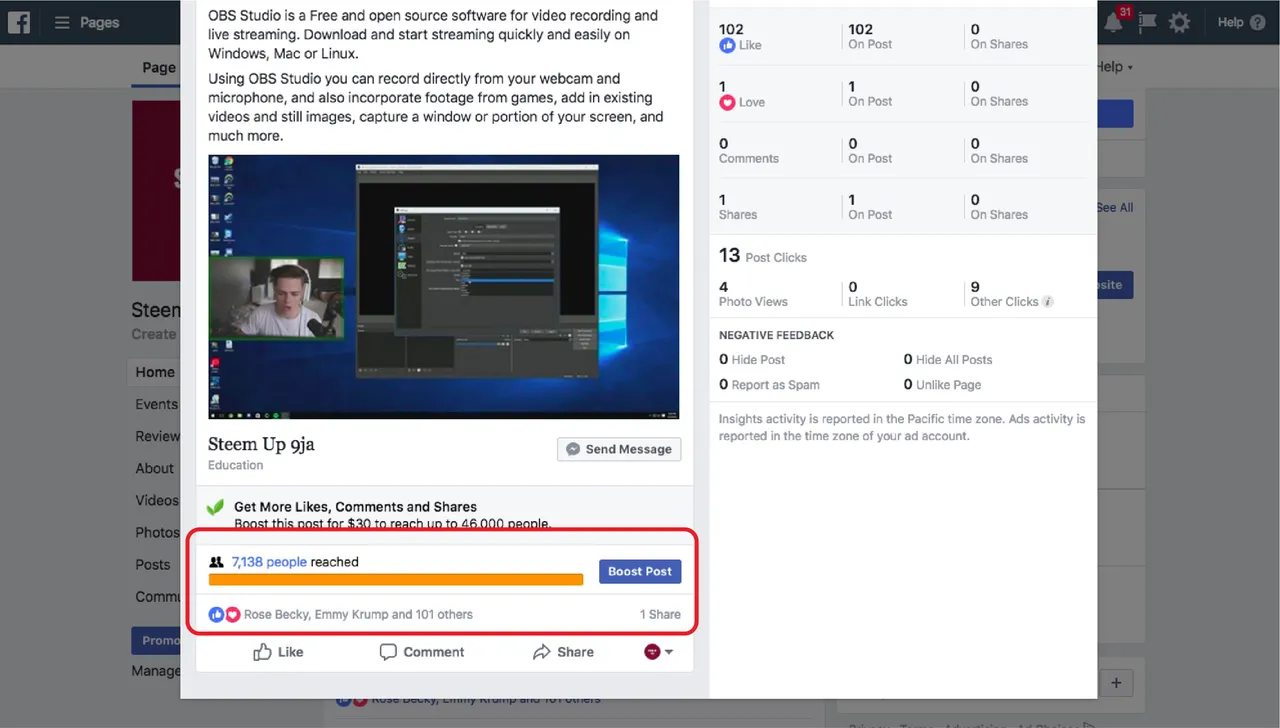Viewport: 1280px width, 728px height.
Task: Click the plus button at bottom right
Action: [1116, 684]
